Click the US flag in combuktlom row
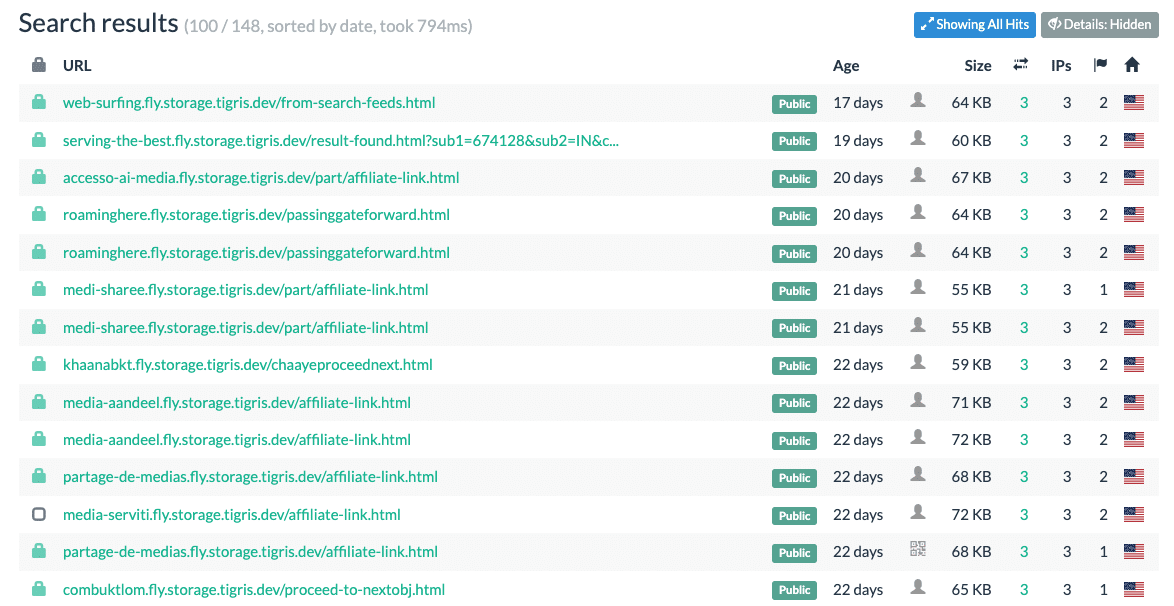The height and width of the screenshot is (606, 1174). tap(1134, 590)
